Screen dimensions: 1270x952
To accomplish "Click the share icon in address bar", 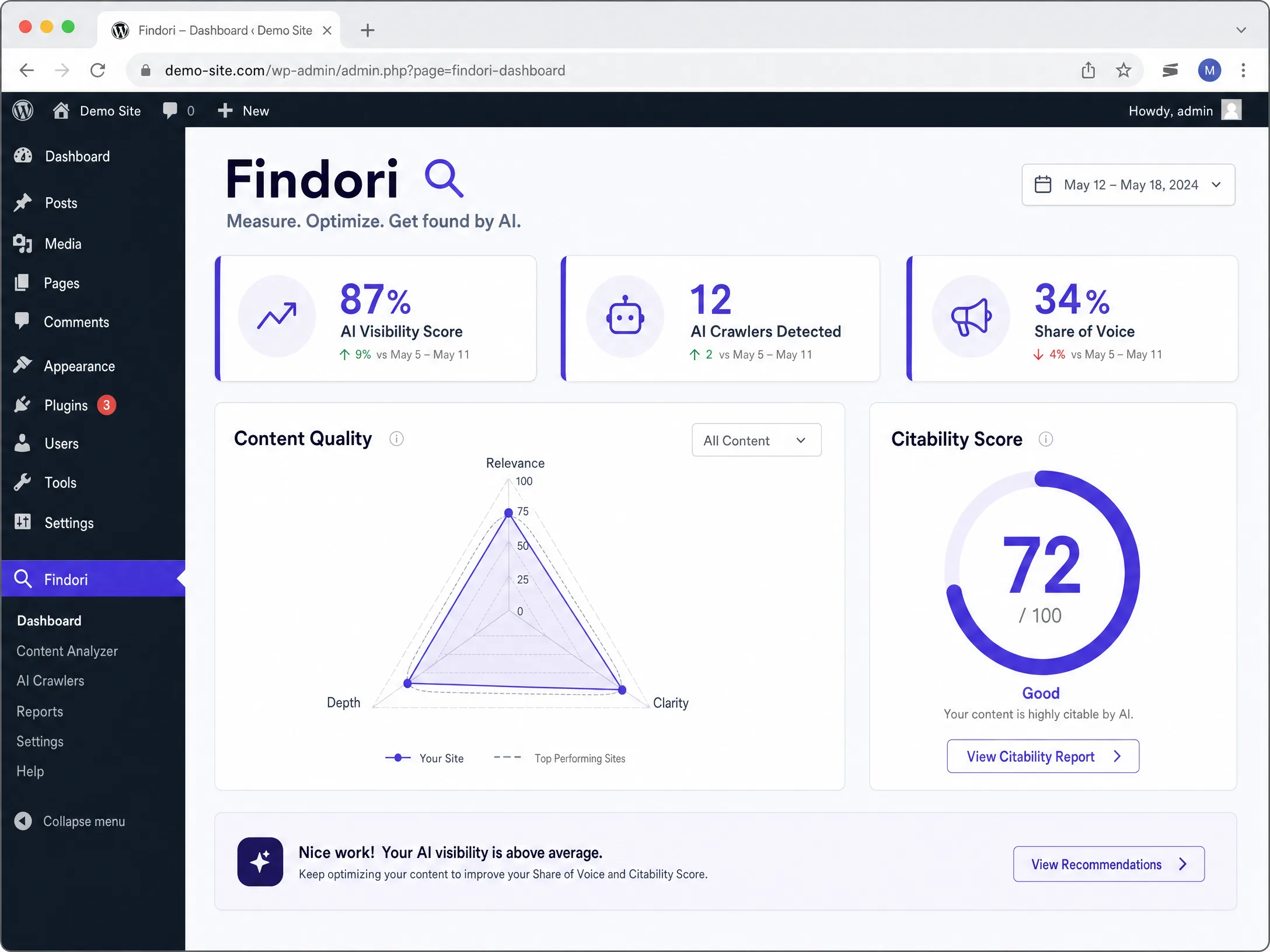I will (1088, 71).
